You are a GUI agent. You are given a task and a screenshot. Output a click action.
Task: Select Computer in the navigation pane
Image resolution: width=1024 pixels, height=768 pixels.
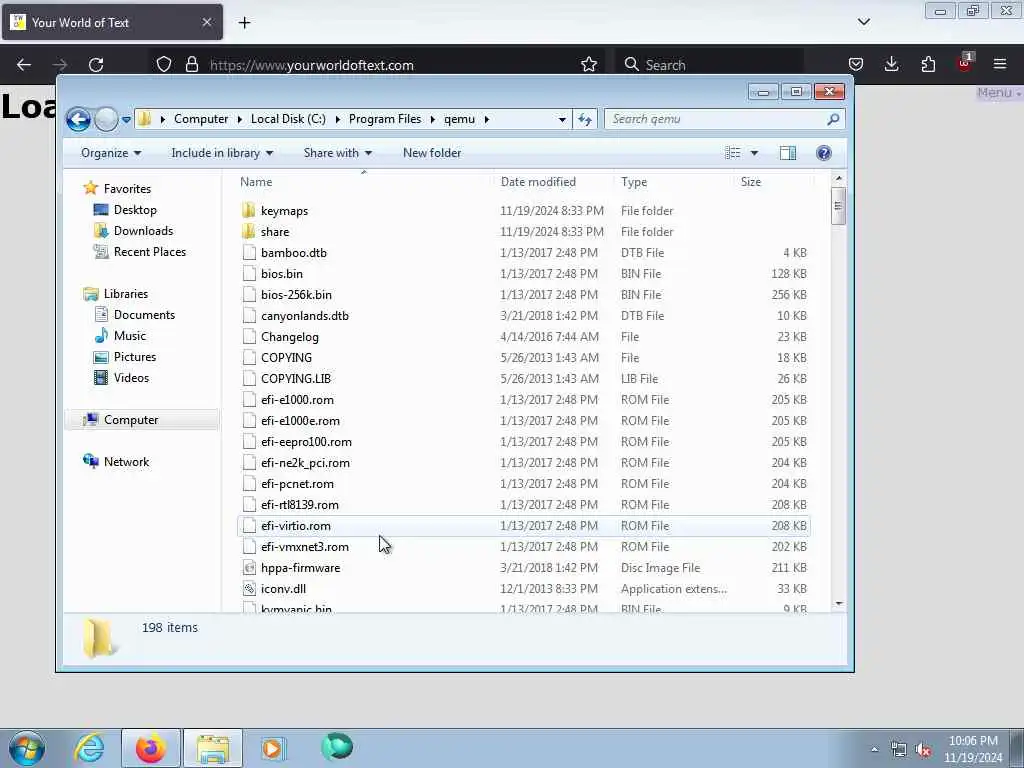pos(131,420)
